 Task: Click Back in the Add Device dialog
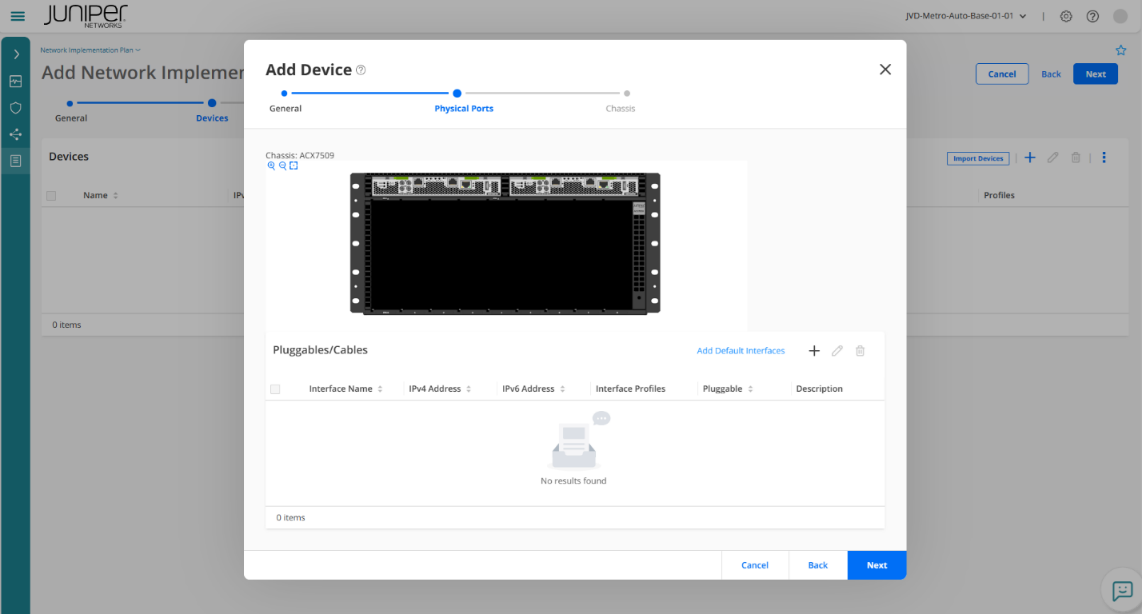(817, 565)
